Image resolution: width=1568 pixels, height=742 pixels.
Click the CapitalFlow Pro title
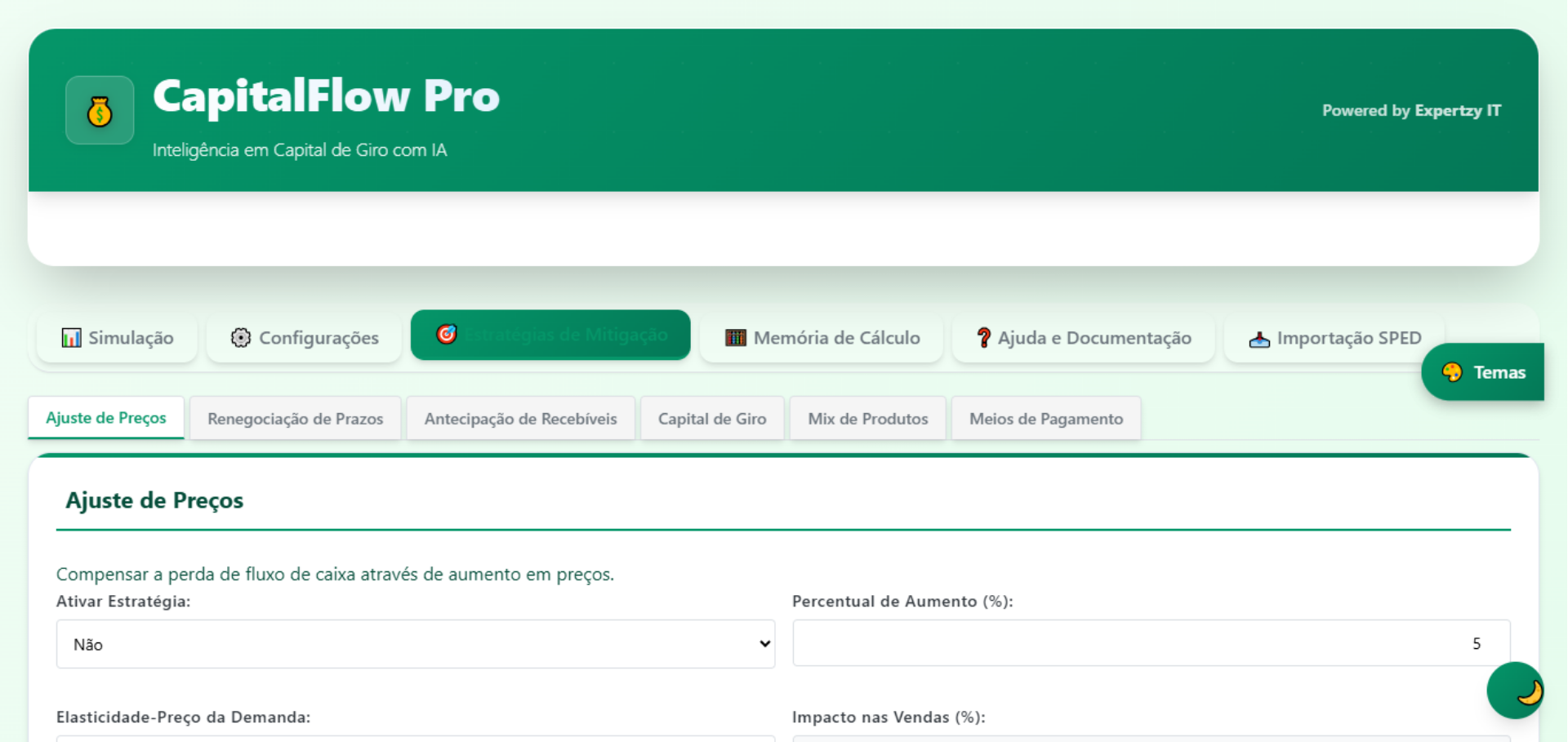point(326,96)
